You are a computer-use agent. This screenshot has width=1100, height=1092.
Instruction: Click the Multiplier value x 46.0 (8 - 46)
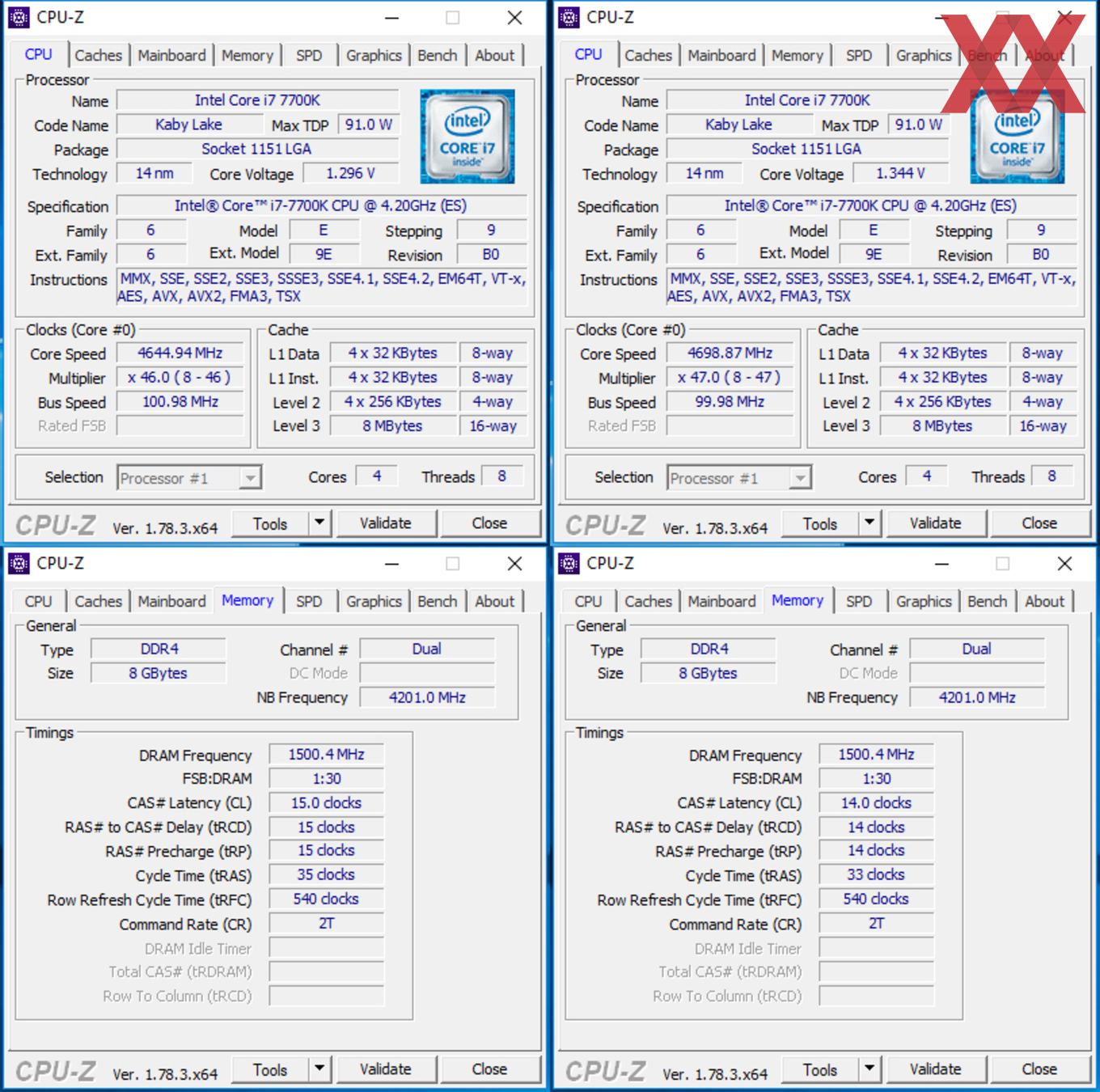[180, 378]
